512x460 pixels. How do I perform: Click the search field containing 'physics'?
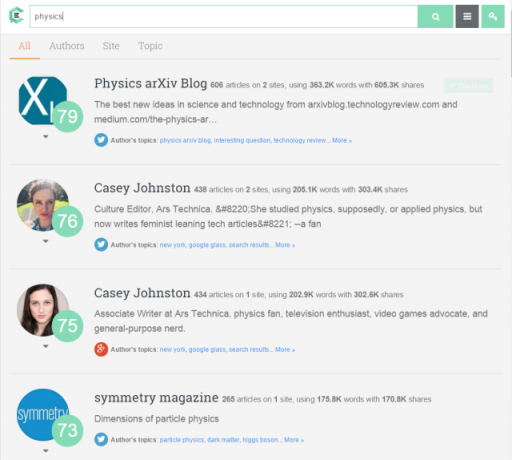[224, 16]
